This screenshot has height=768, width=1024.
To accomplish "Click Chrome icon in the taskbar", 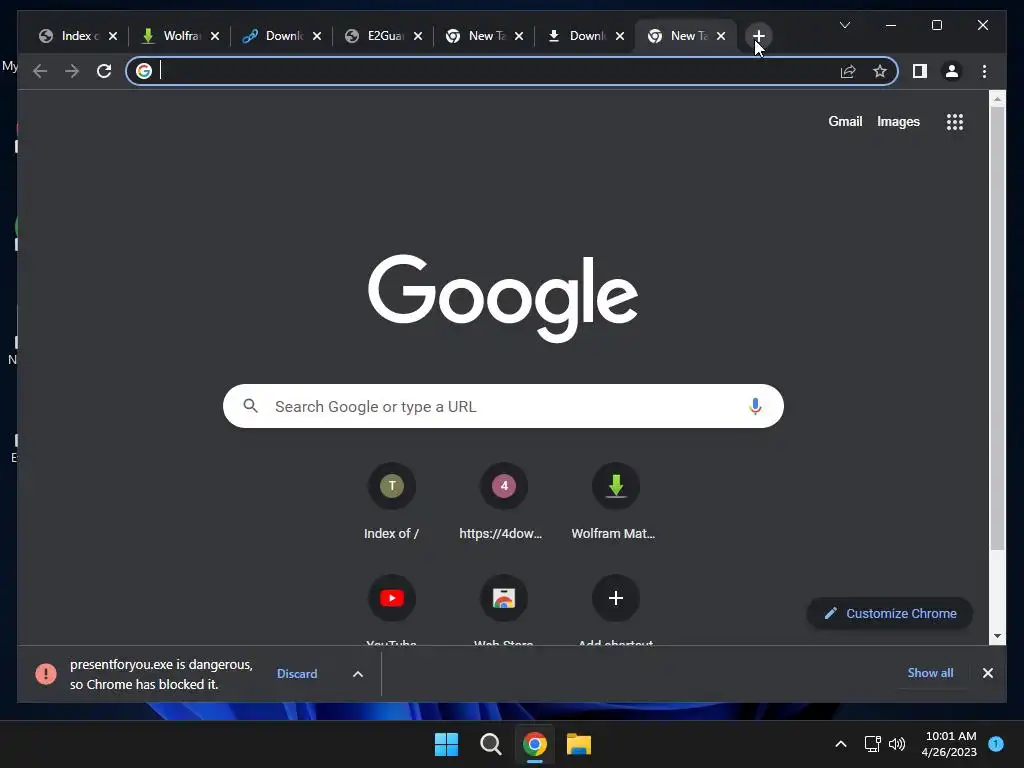I will (534, 744).
